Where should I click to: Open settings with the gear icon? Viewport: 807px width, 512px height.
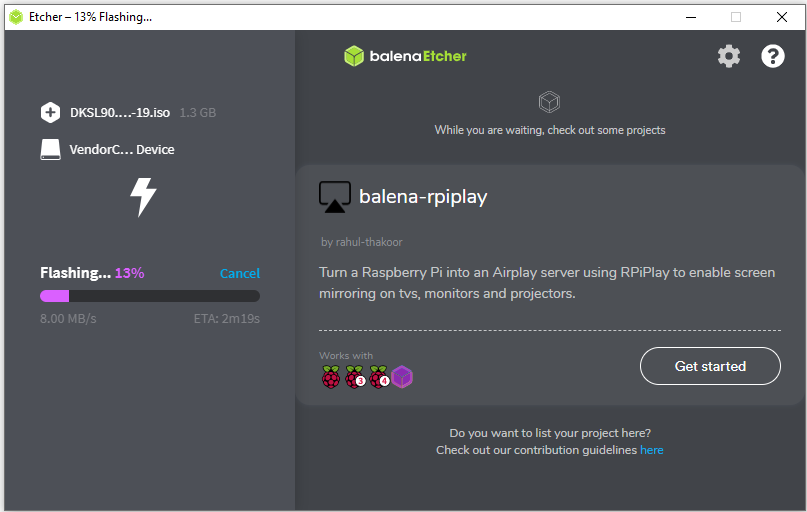coord(729,56)
